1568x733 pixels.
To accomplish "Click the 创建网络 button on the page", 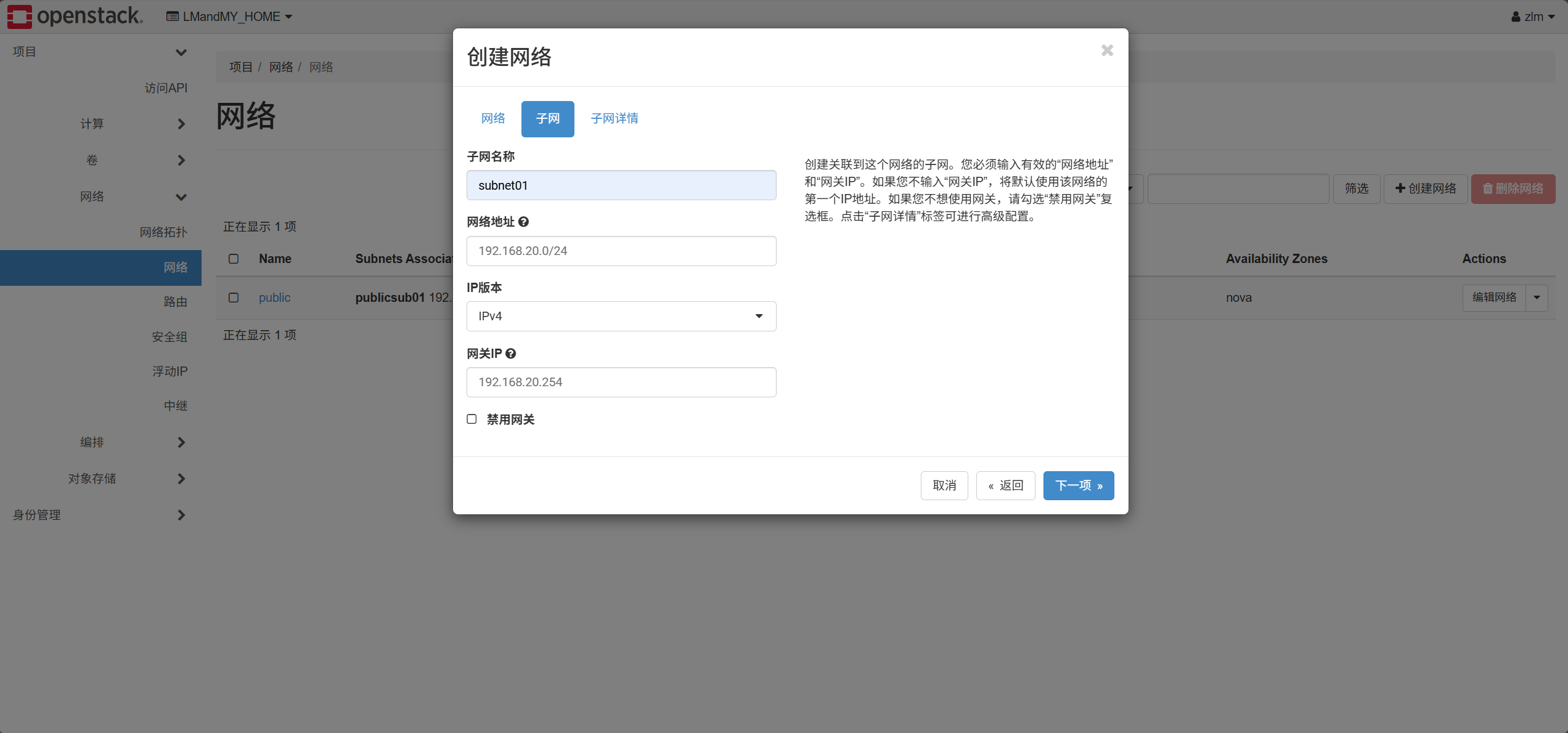I will pos(1426,188).
